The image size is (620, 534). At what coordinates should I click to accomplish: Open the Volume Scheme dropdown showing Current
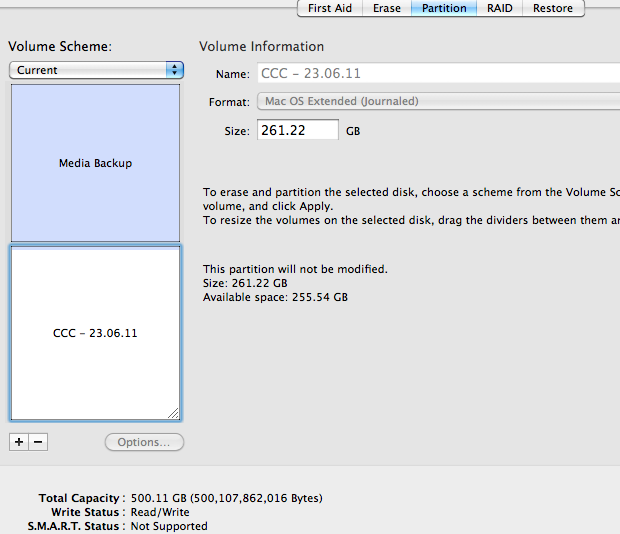point(96,70)
